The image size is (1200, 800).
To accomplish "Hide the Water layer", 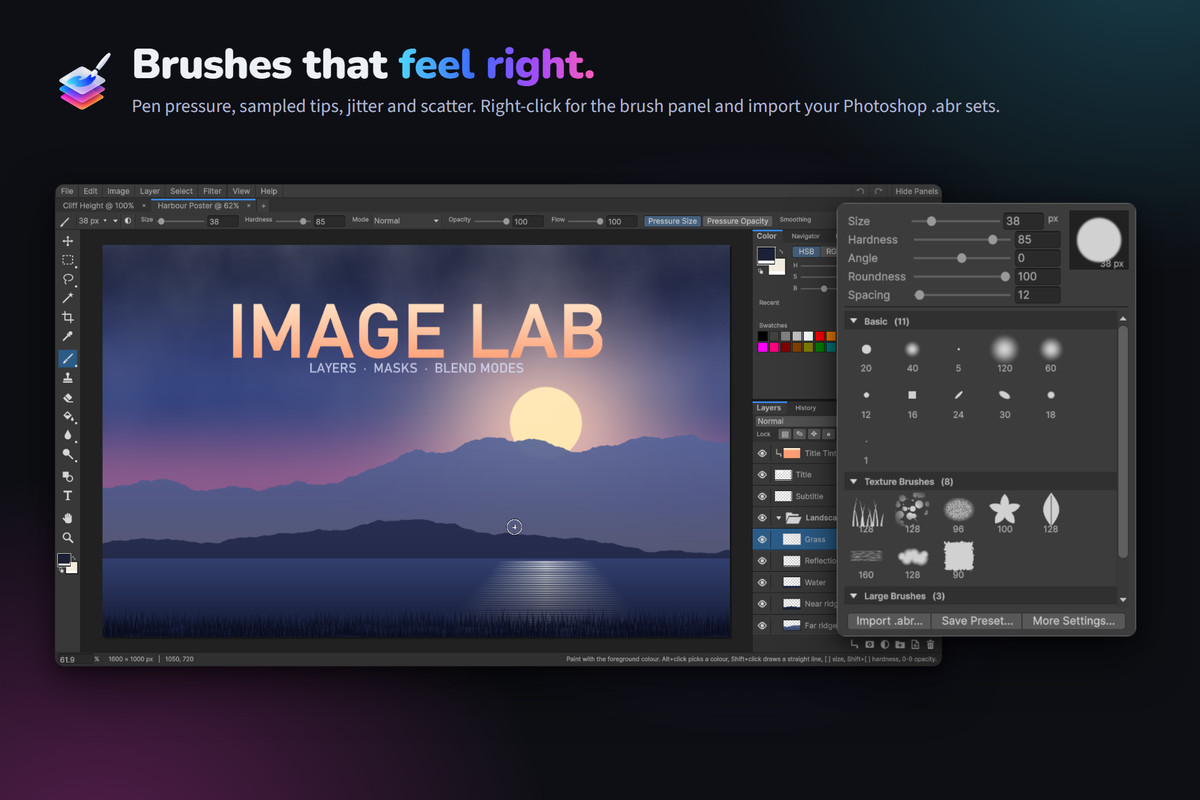I will (762, 582).
